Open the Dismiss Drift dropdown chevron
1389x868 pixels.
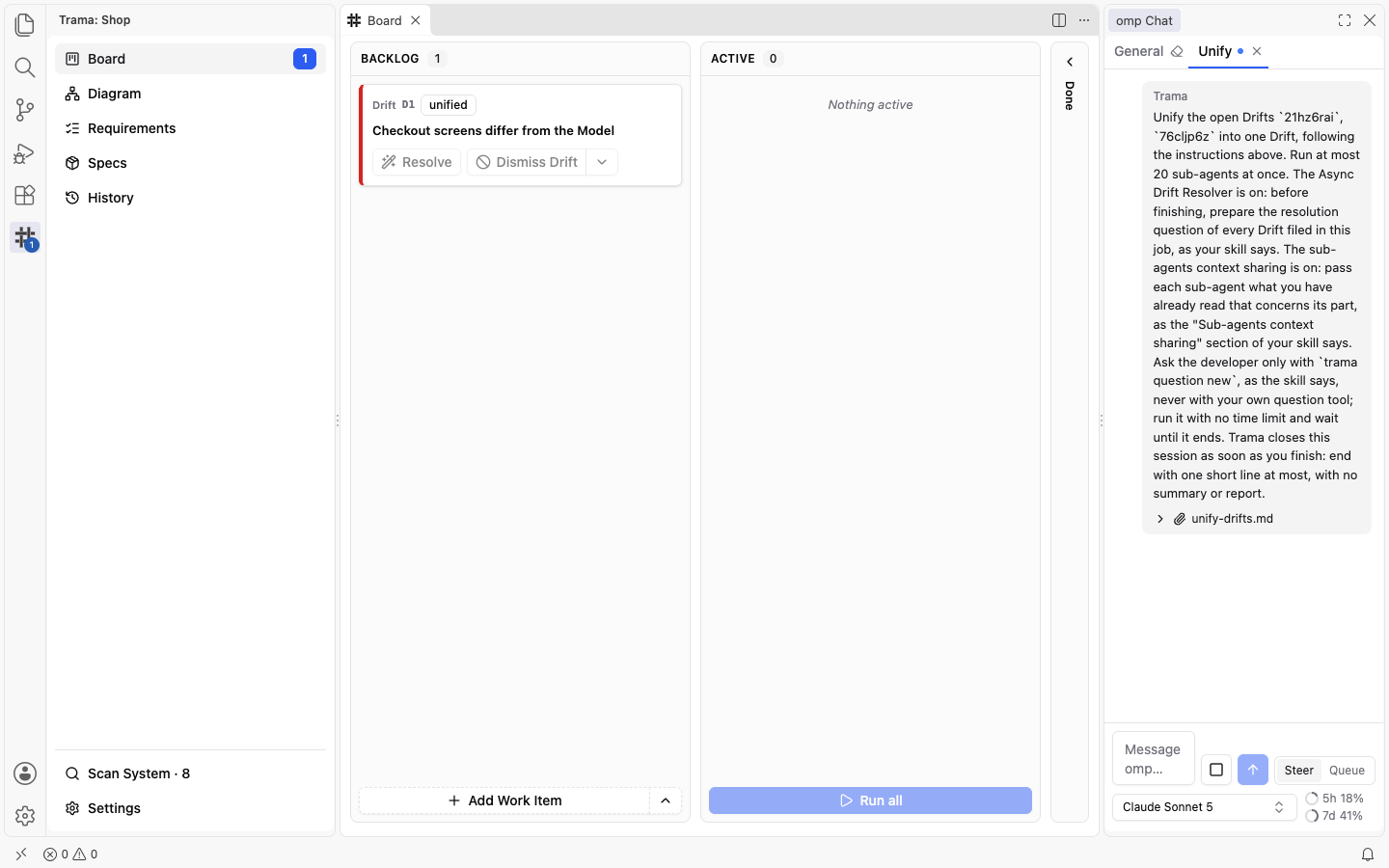602,162
